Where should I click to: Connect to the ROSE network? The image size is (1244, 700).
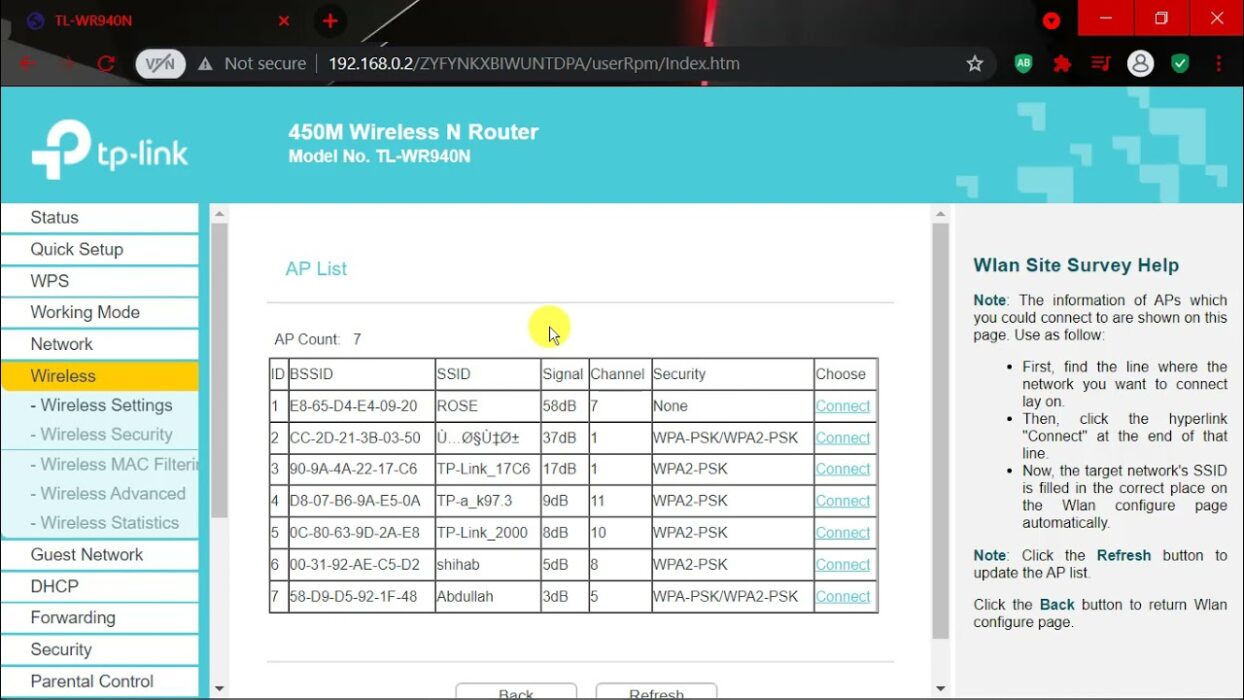point(843,406)
